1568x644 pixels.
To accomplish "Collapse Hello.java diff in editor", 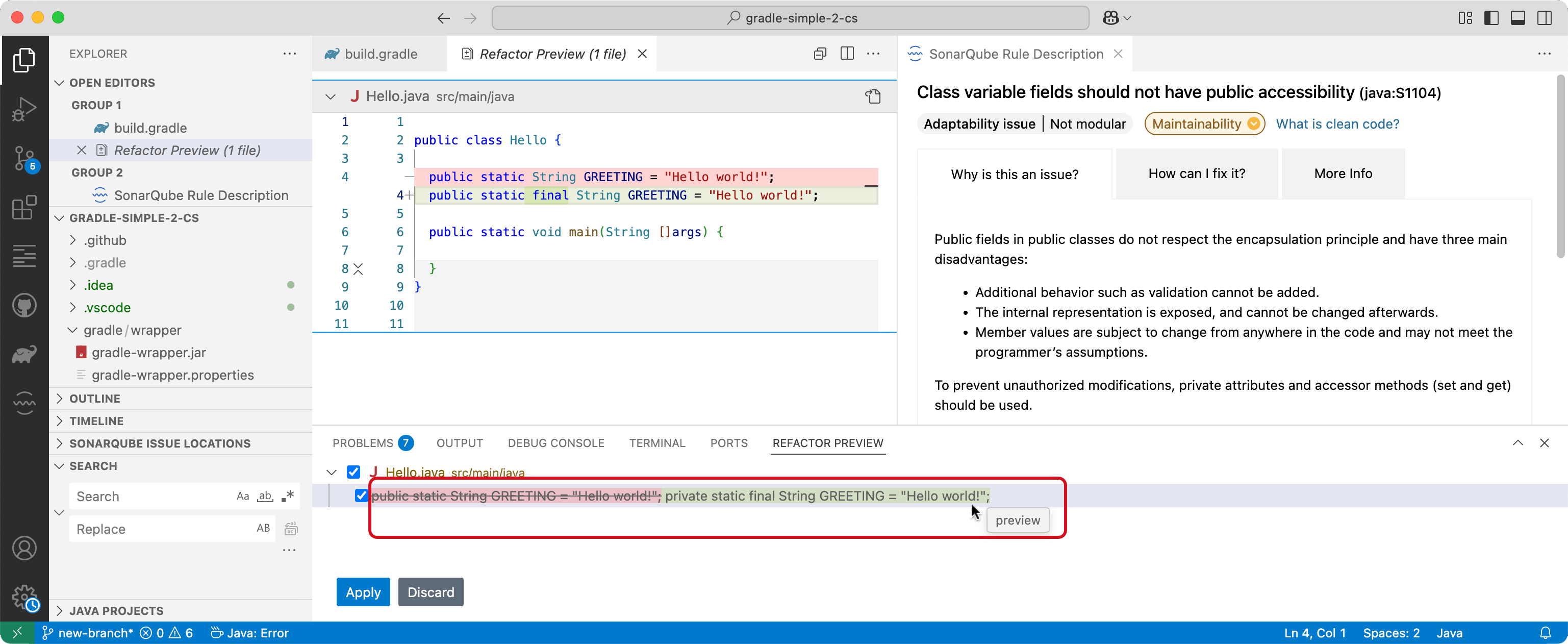I will (x=331, y=96).
